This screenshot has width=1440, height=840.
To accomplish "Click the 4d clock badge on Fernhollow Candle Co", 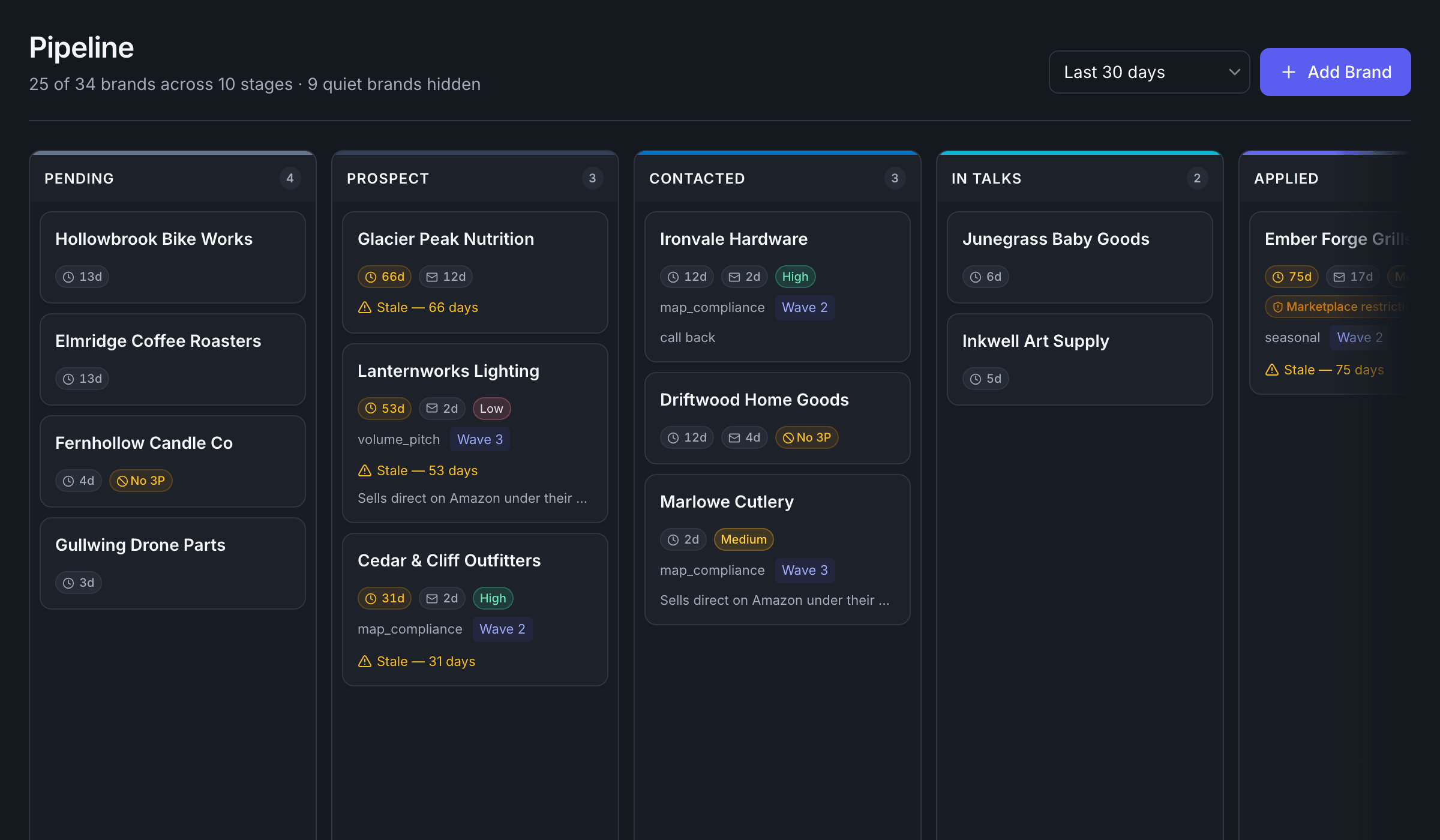I will pyautogui.click(x=79, y=481).
